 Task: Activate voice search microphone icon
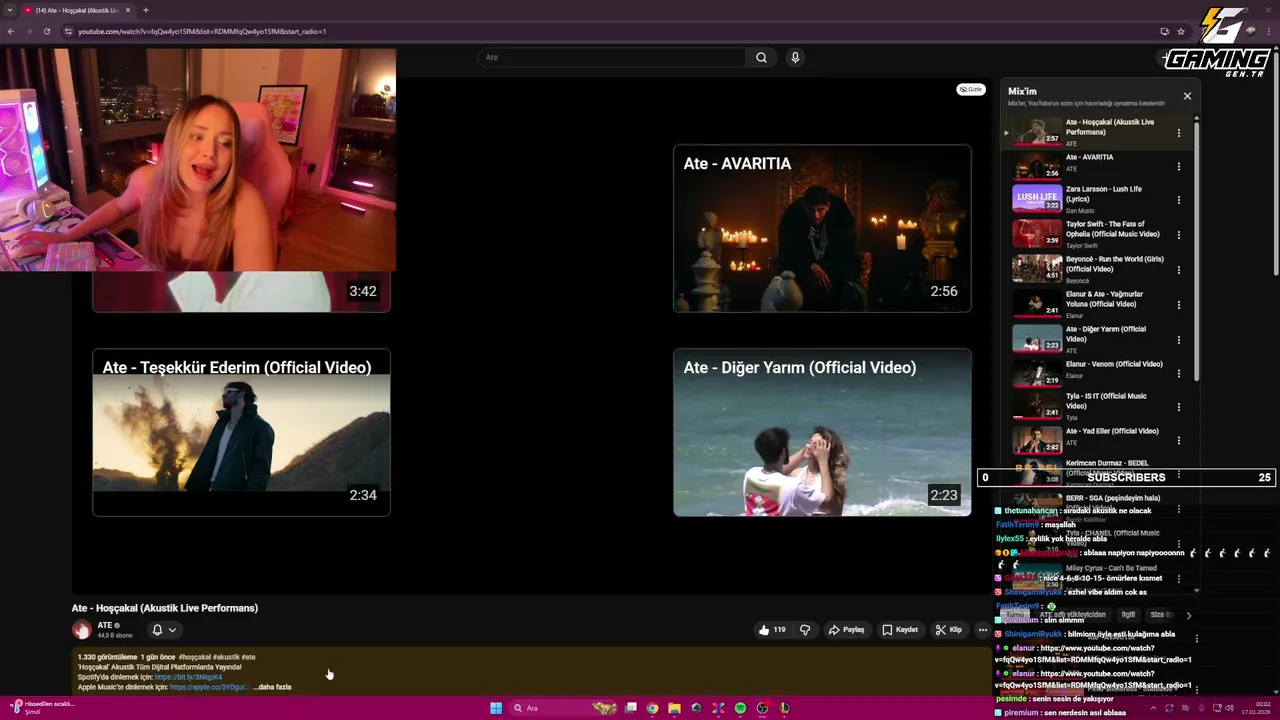pyautogui.click(x=795, y=57)
